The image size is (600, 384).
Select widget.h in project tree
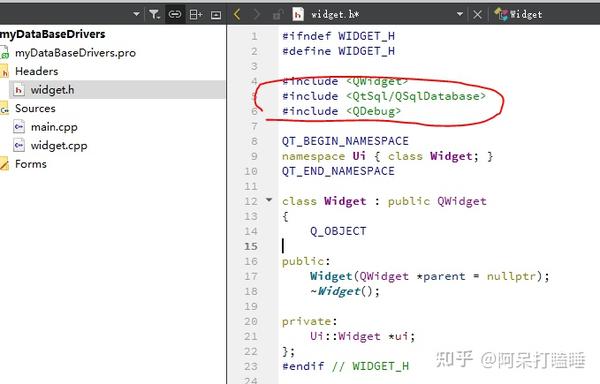52,90
